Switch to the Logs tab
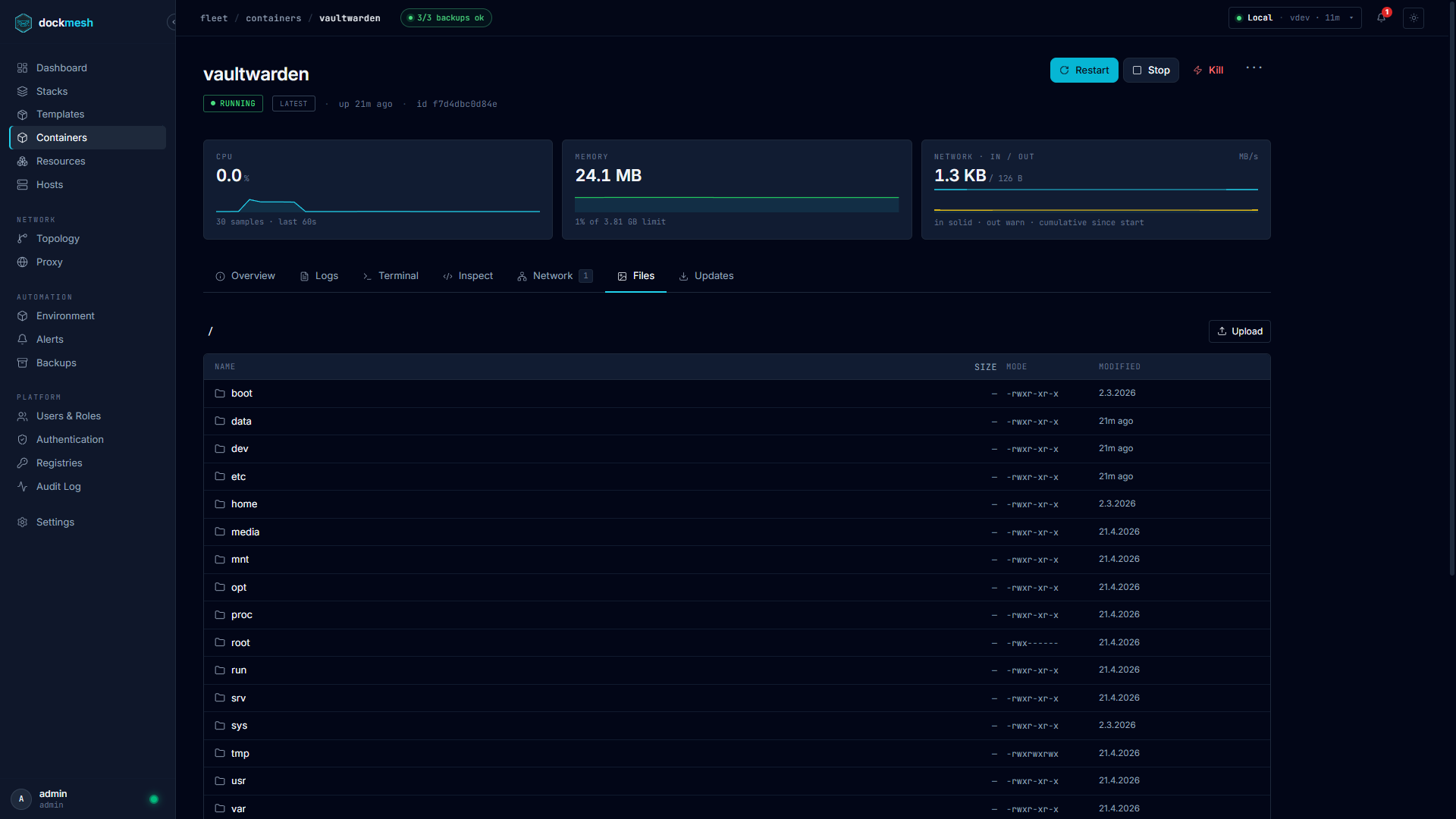Screen dimensions: 1456x819 tap(319, 276)
